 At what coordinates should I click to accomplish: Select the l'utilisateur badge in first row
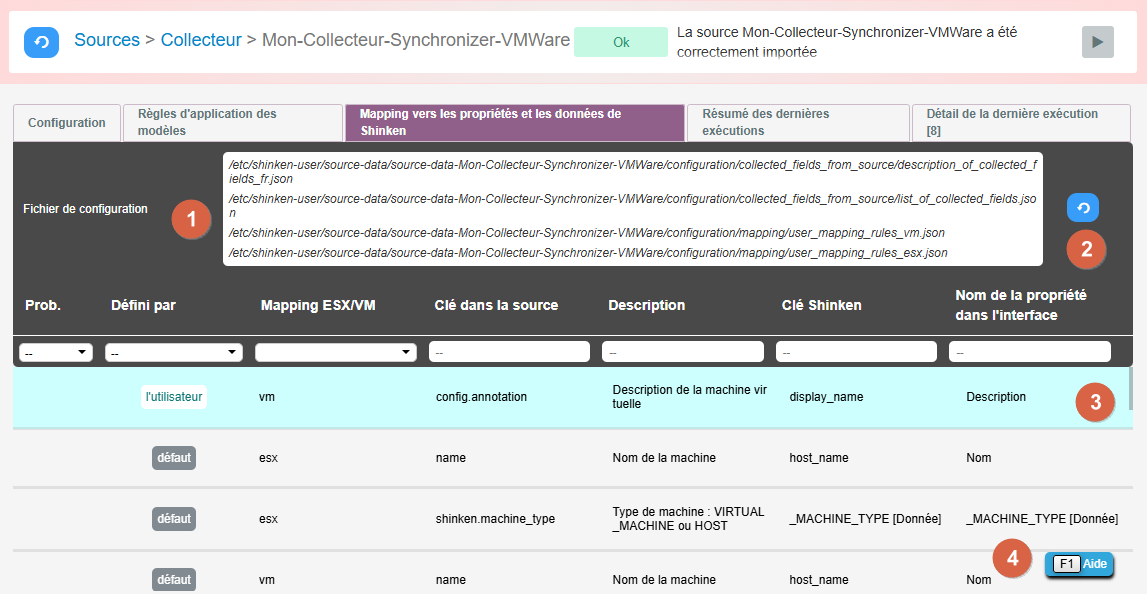(174, 397)
